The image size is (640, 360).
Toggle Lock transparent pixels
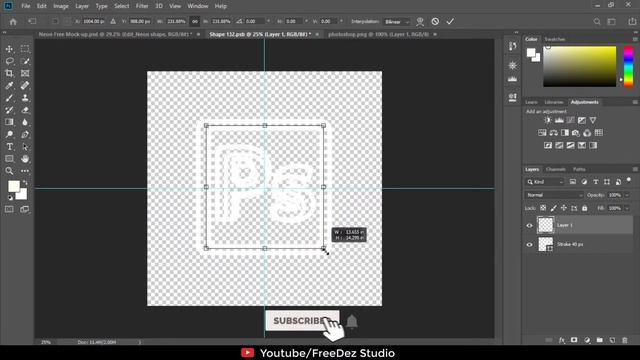point(543,208)
